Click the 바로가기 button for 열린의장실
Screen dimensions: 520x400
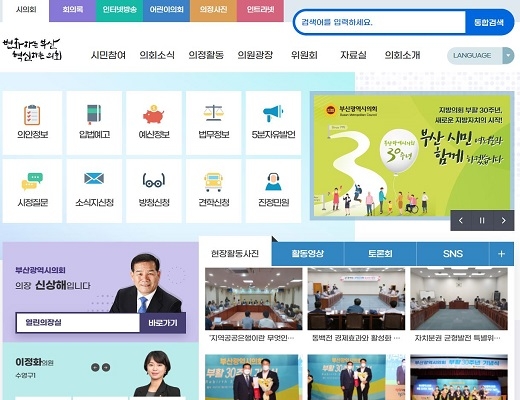point(163,323)
